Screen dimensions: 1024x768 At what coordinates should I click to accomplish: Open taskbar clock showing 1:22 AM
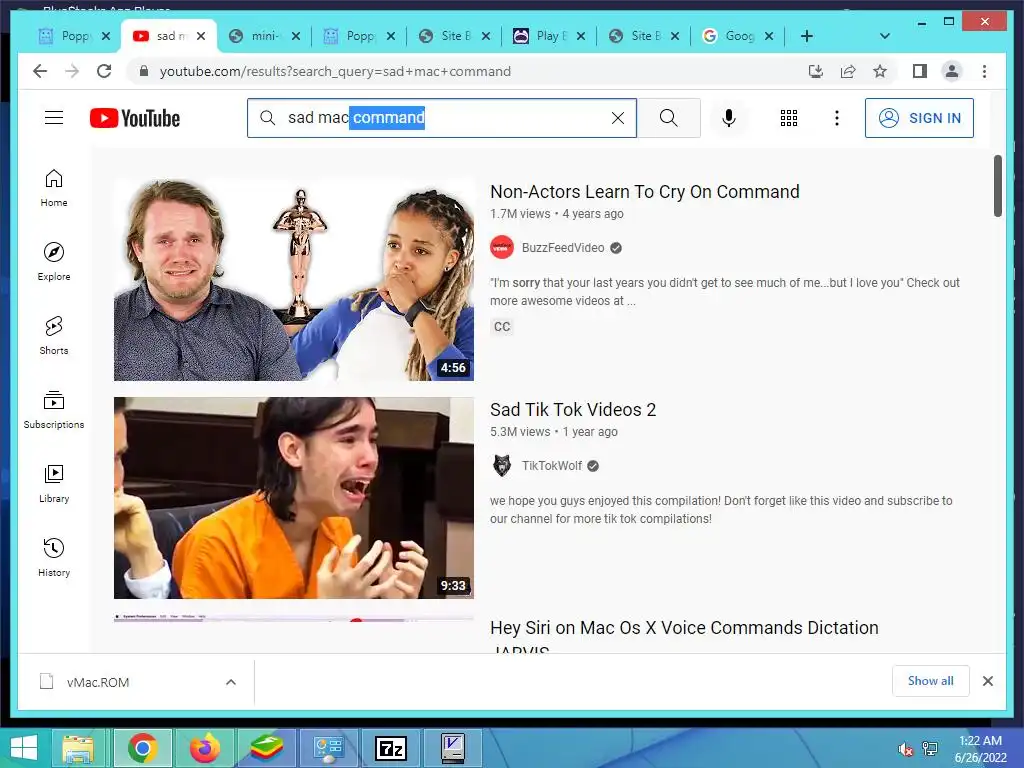980,749
